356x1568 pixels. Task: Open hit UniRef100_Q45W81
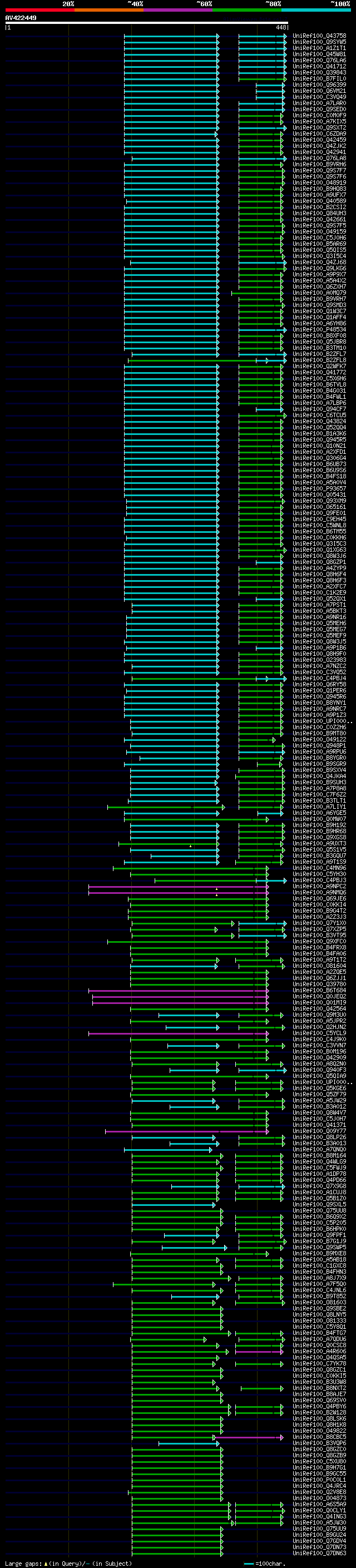319,54
